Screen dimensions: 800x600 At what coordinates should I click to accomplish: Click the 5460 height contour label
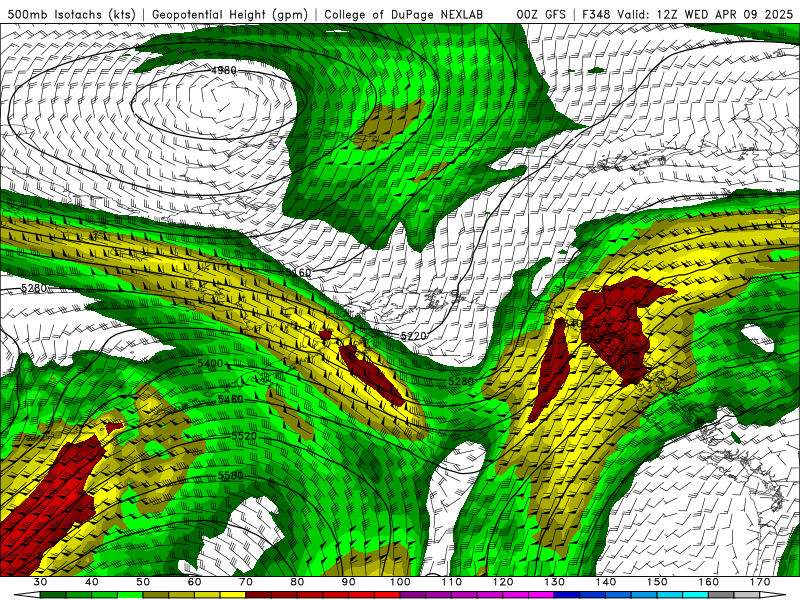[x=230, y=399]
